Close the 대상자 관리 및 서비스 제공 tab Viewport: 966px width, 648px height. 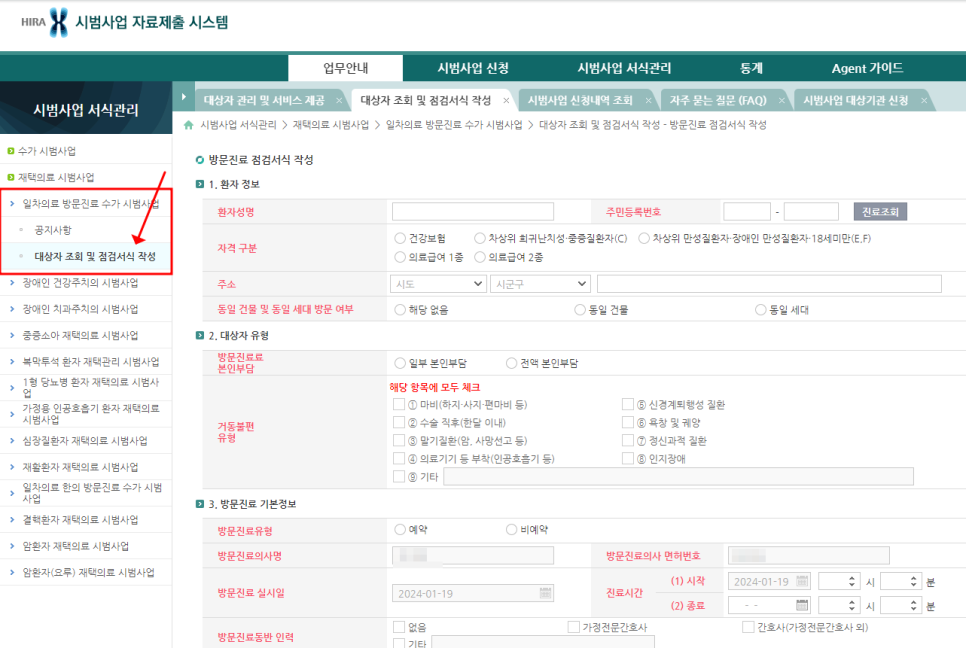coord(339,100)
